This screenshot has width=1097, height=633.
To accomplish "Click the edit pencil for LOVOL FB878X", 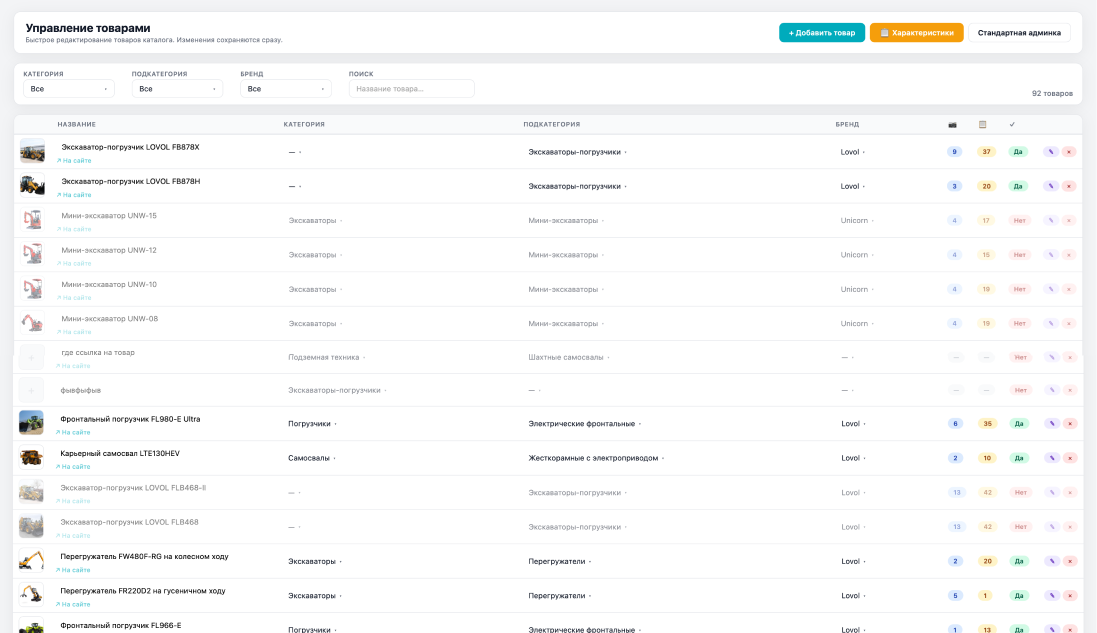I will point(1051,152).
